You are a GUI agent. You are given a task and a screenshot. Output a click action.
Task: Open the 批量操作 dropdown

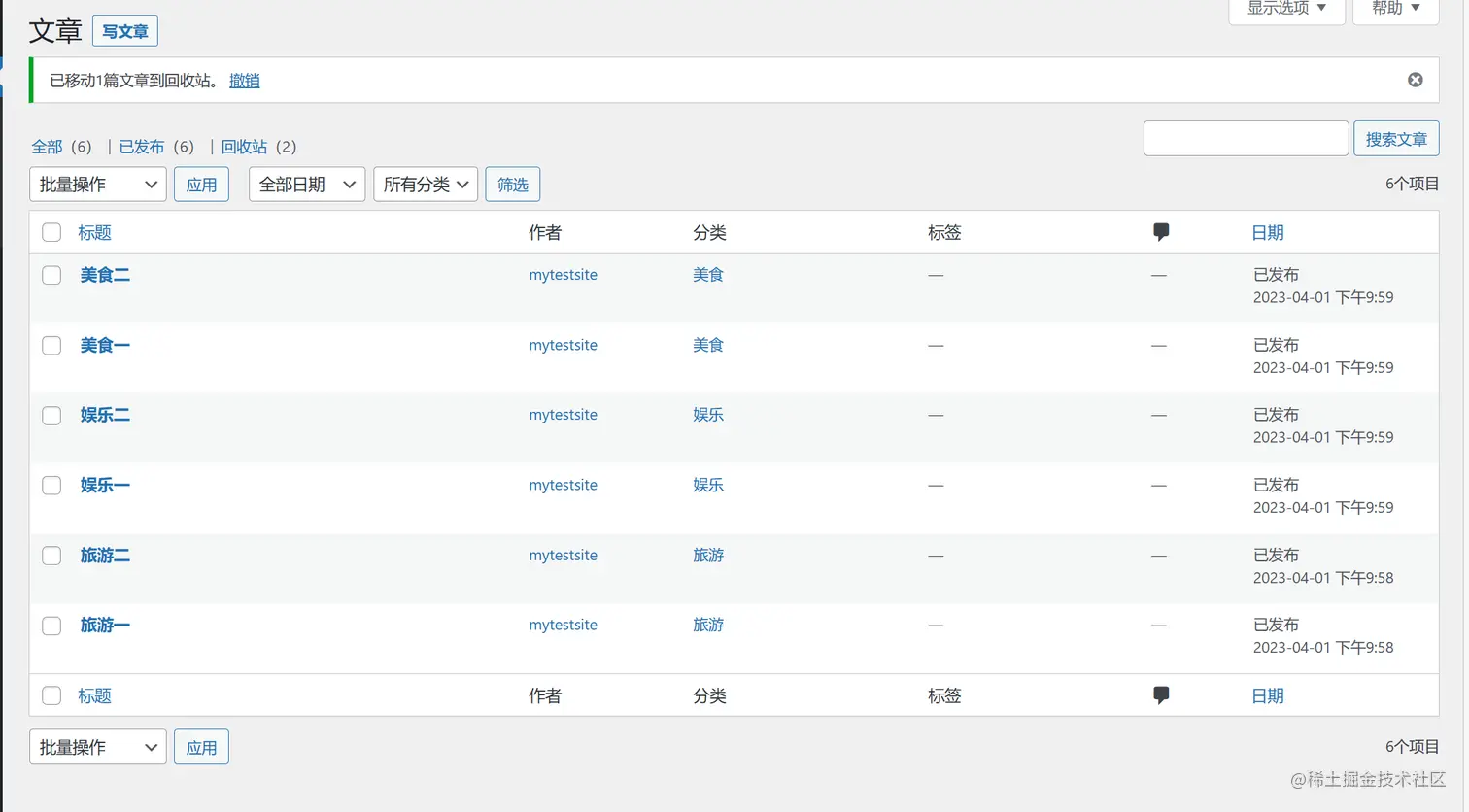(x=97, y=184)
